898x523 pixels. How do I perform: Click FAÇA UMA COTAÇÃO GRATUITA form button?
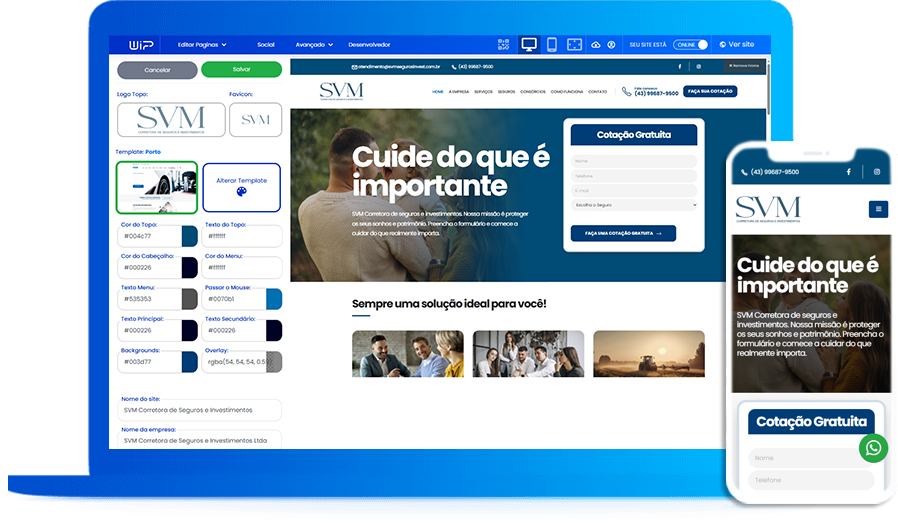623,233
